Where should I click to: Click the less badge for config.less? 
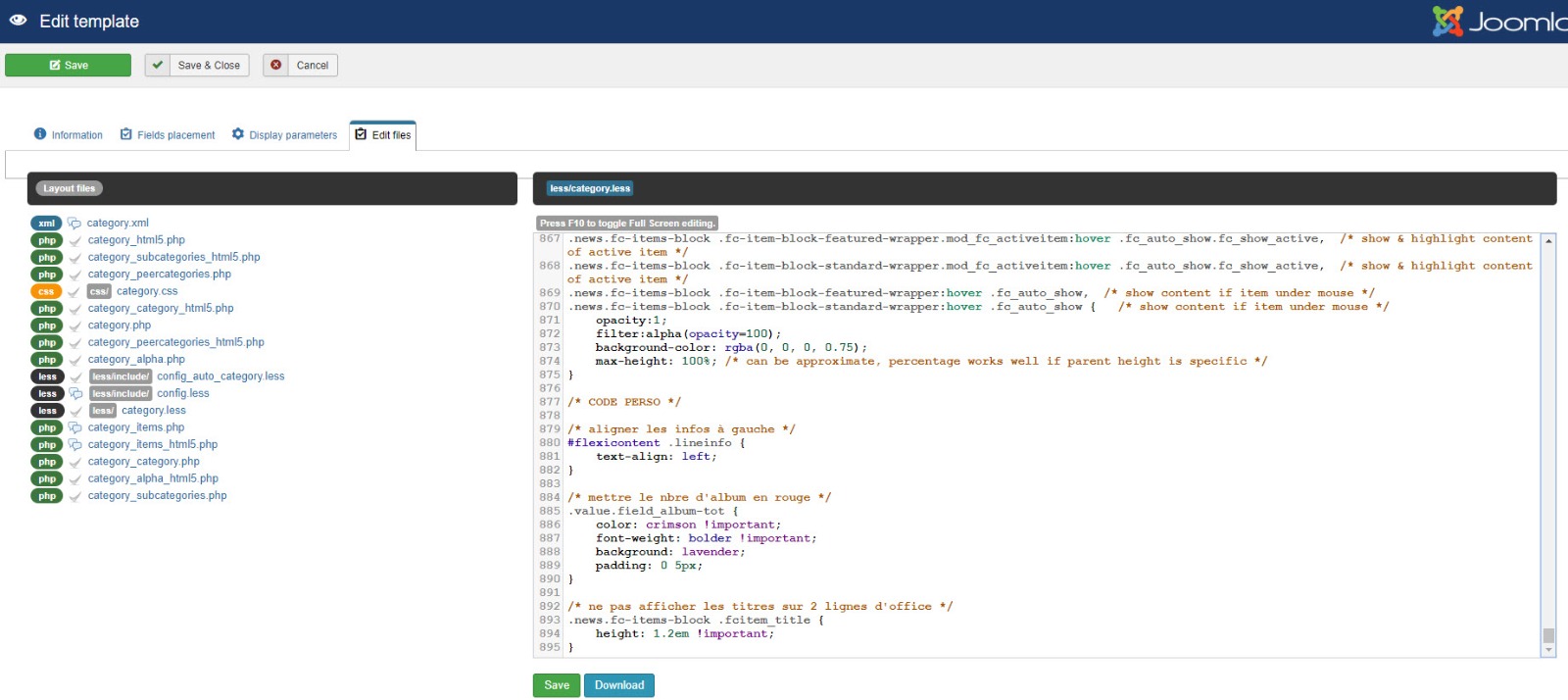click(x=47, y=394)
